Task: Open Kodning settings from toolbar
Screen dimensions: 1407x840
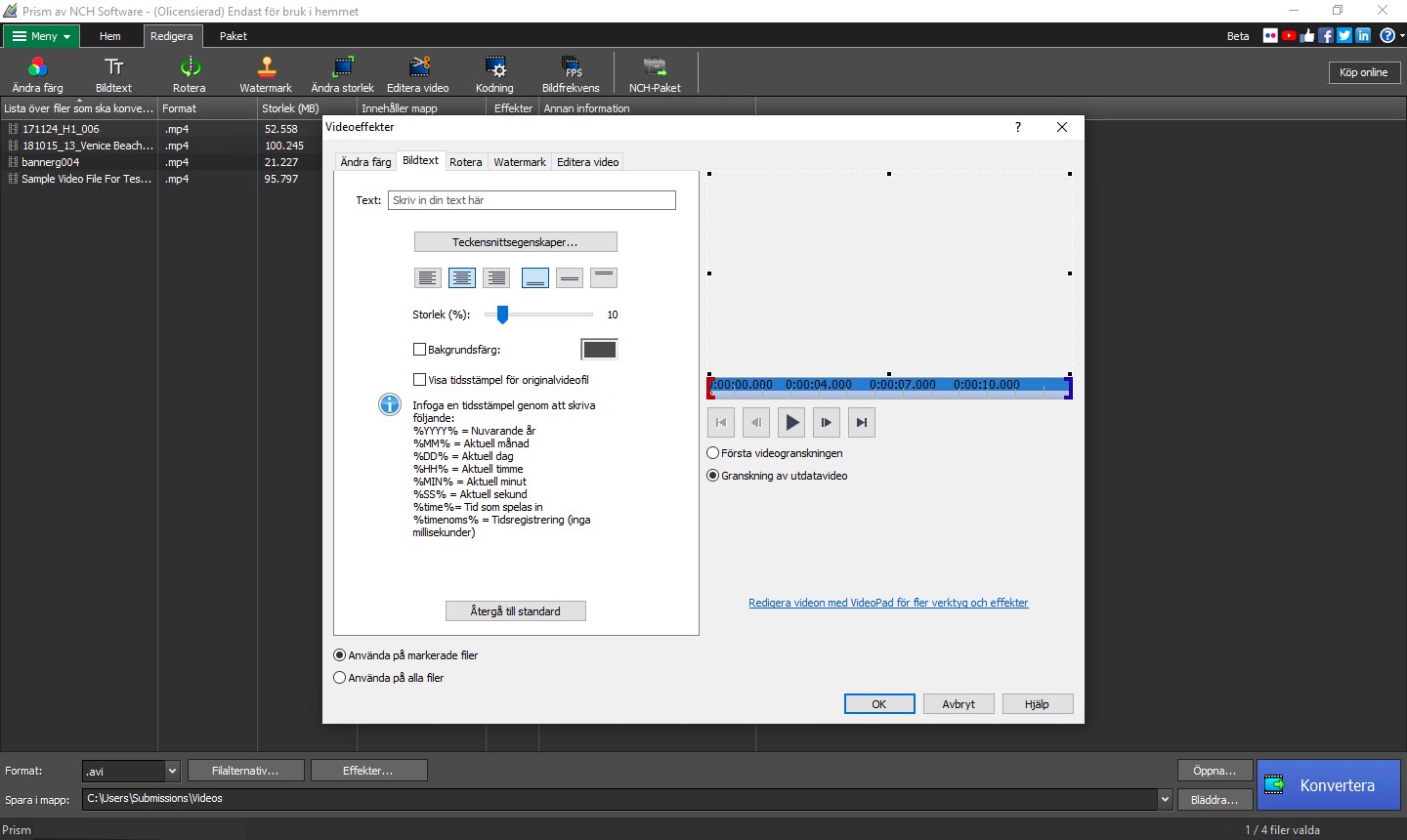Action: tap(494, 74)
